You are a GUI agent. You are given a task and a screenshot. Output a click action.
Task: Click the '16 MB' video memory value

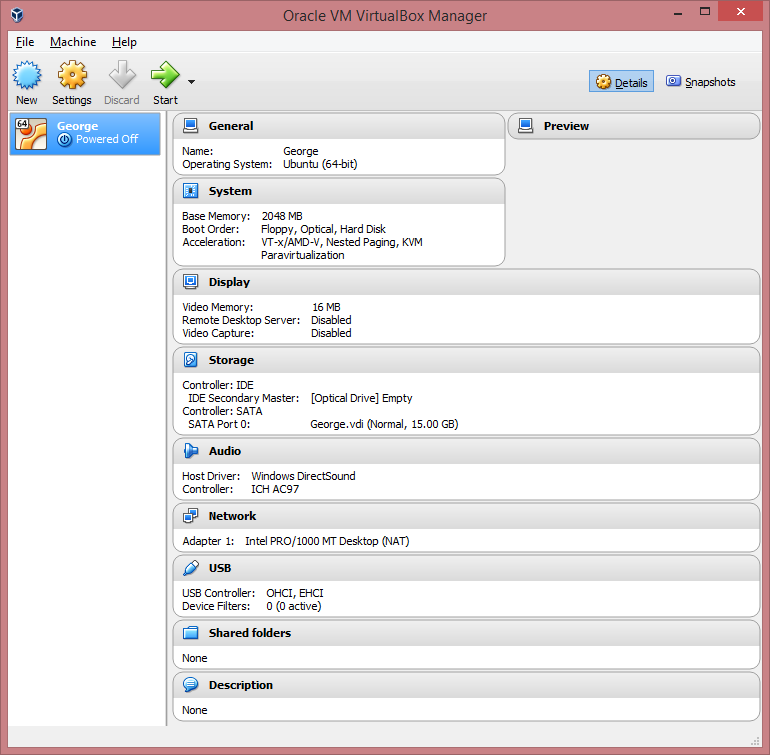[326, 307]
